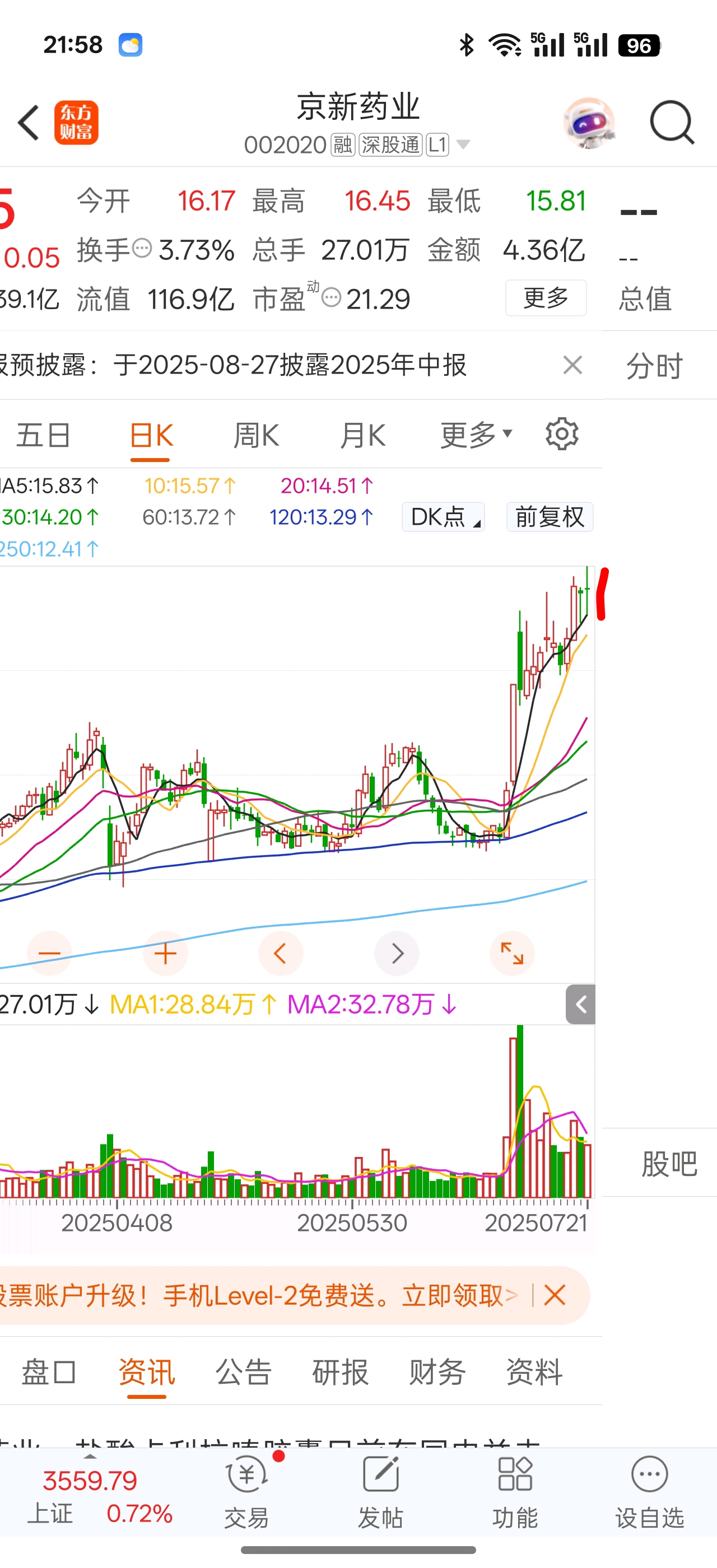Tap the 深股通 tag
Viewport: 717px width, 1568px height.
390,145
